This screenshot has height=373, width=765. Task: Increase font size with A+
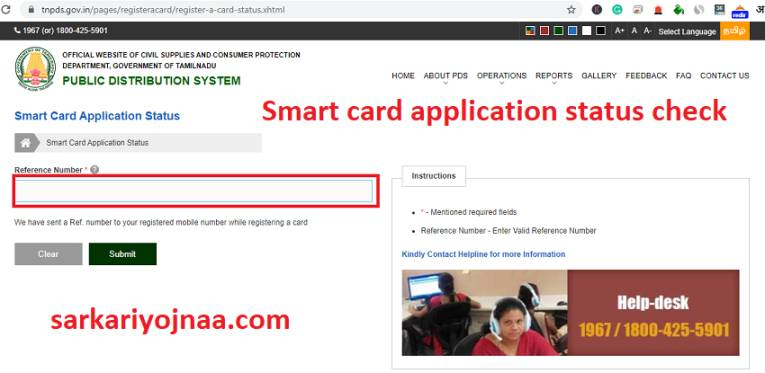click(619, 31)
